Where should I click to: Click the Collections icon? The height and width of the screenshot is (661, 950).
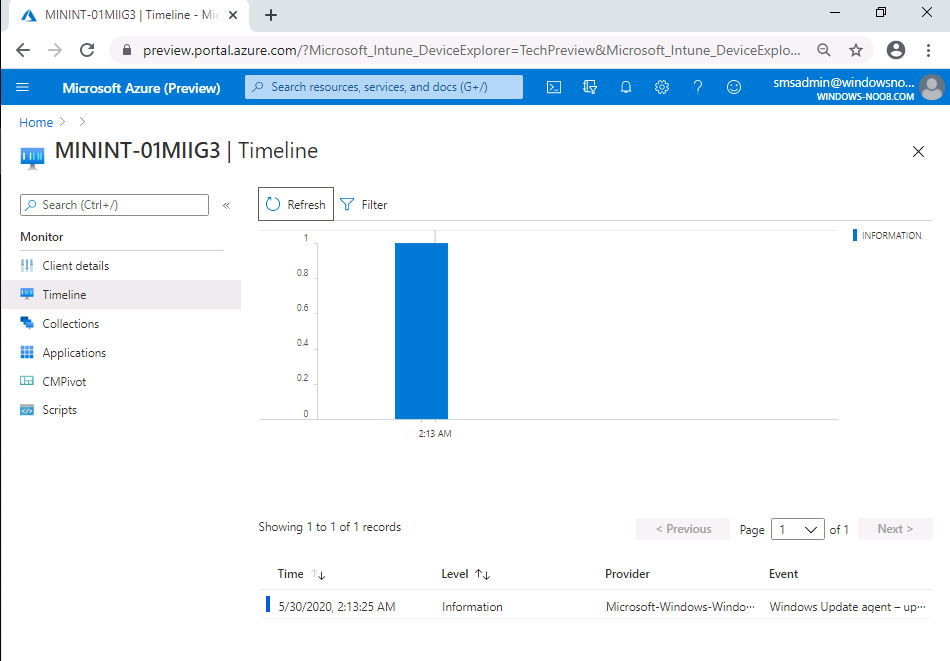[27, 323]
